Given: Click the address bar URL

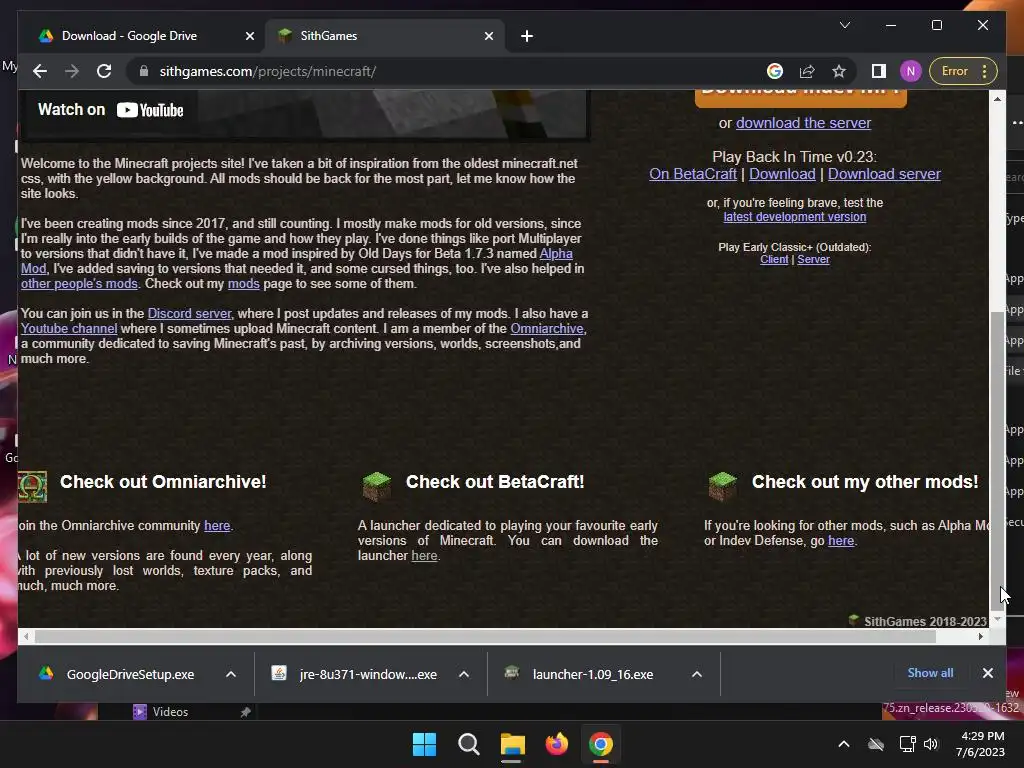Looking at the screenshot, I should [267, 71].
